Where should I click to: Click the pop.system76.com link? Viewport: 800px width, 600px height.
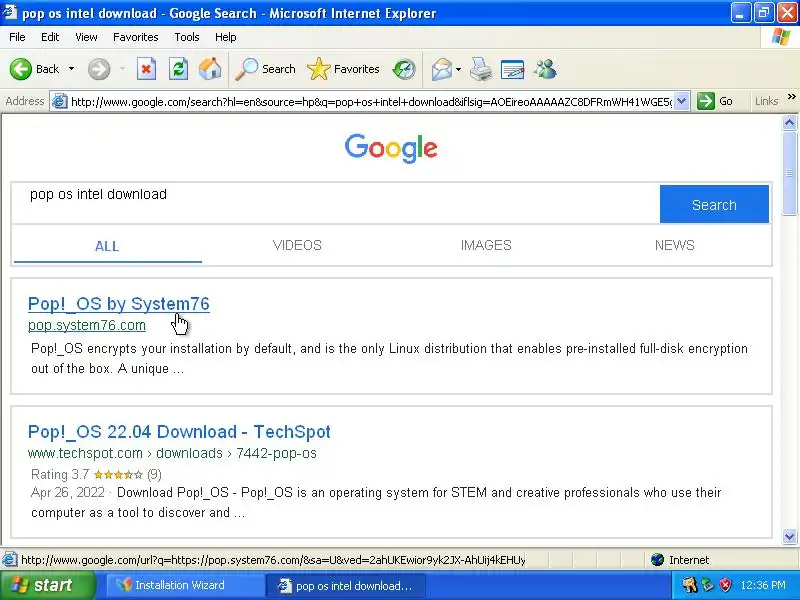87,326
